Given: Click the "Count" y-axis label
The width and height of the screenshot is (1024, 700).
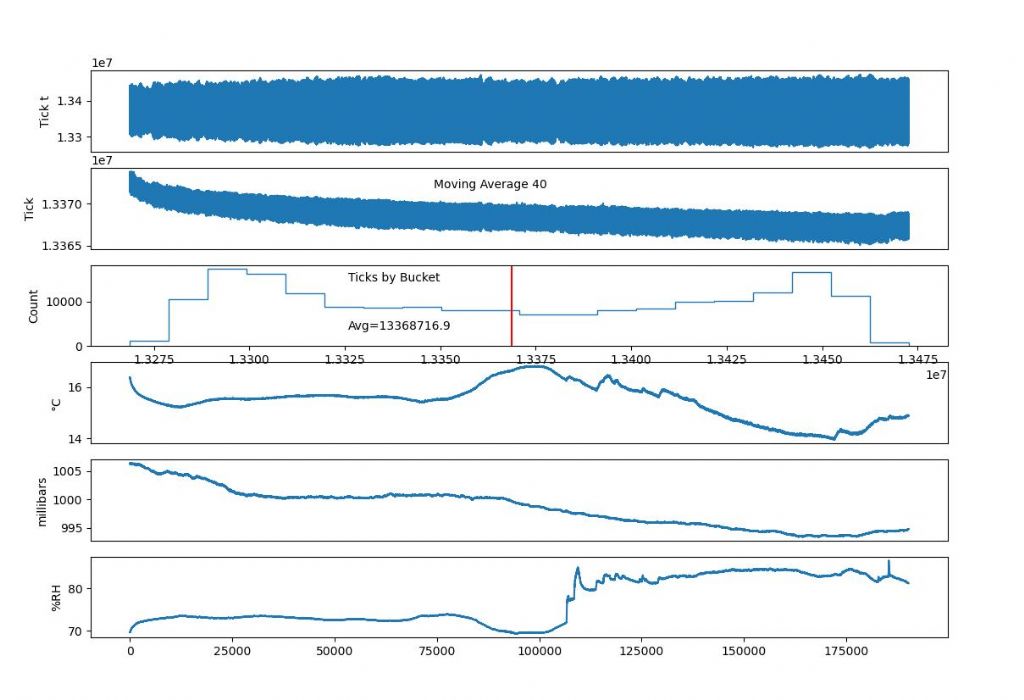Looking at the screenshot, I should [33, 306].
